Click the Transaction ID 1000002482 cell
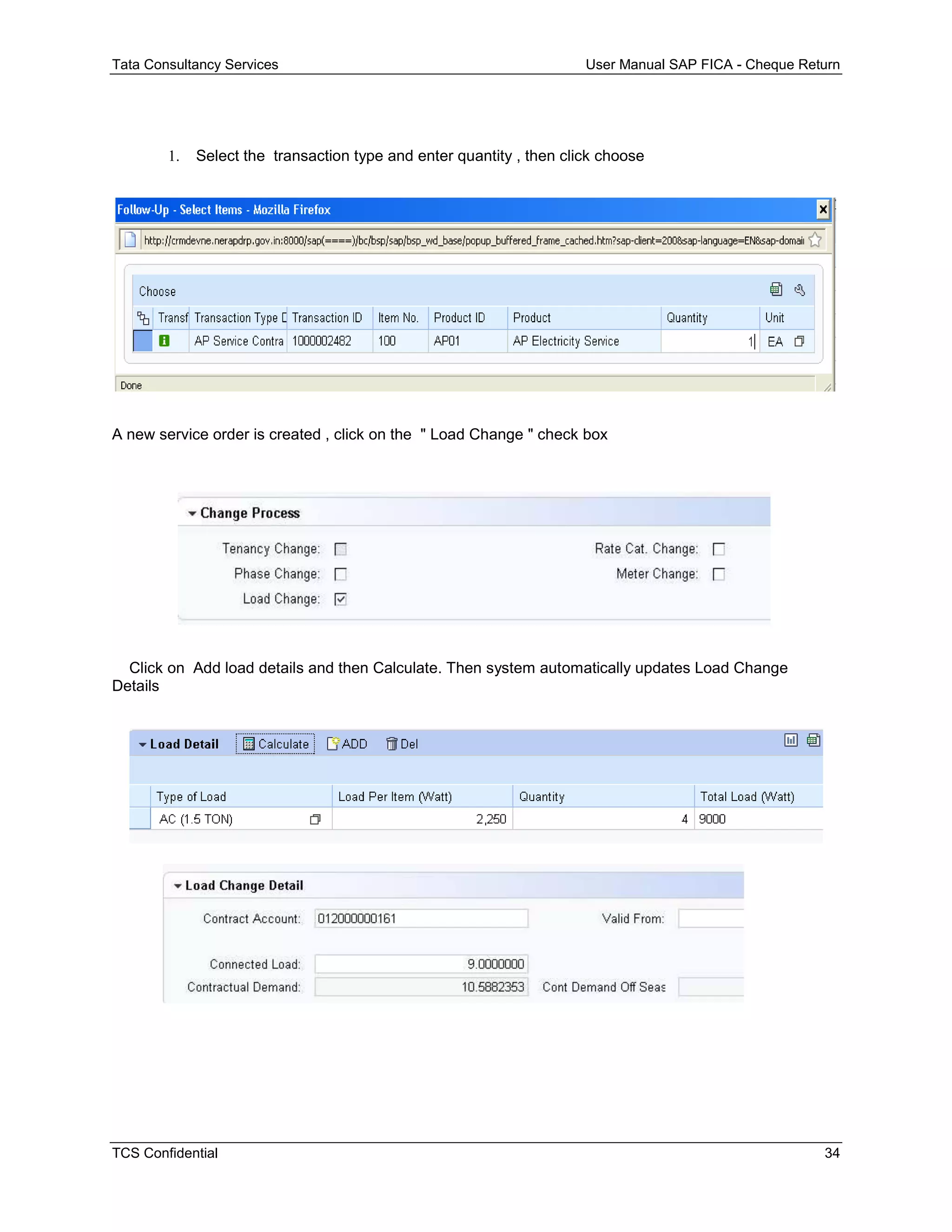Screen dimensions: 952x1232 330,341
